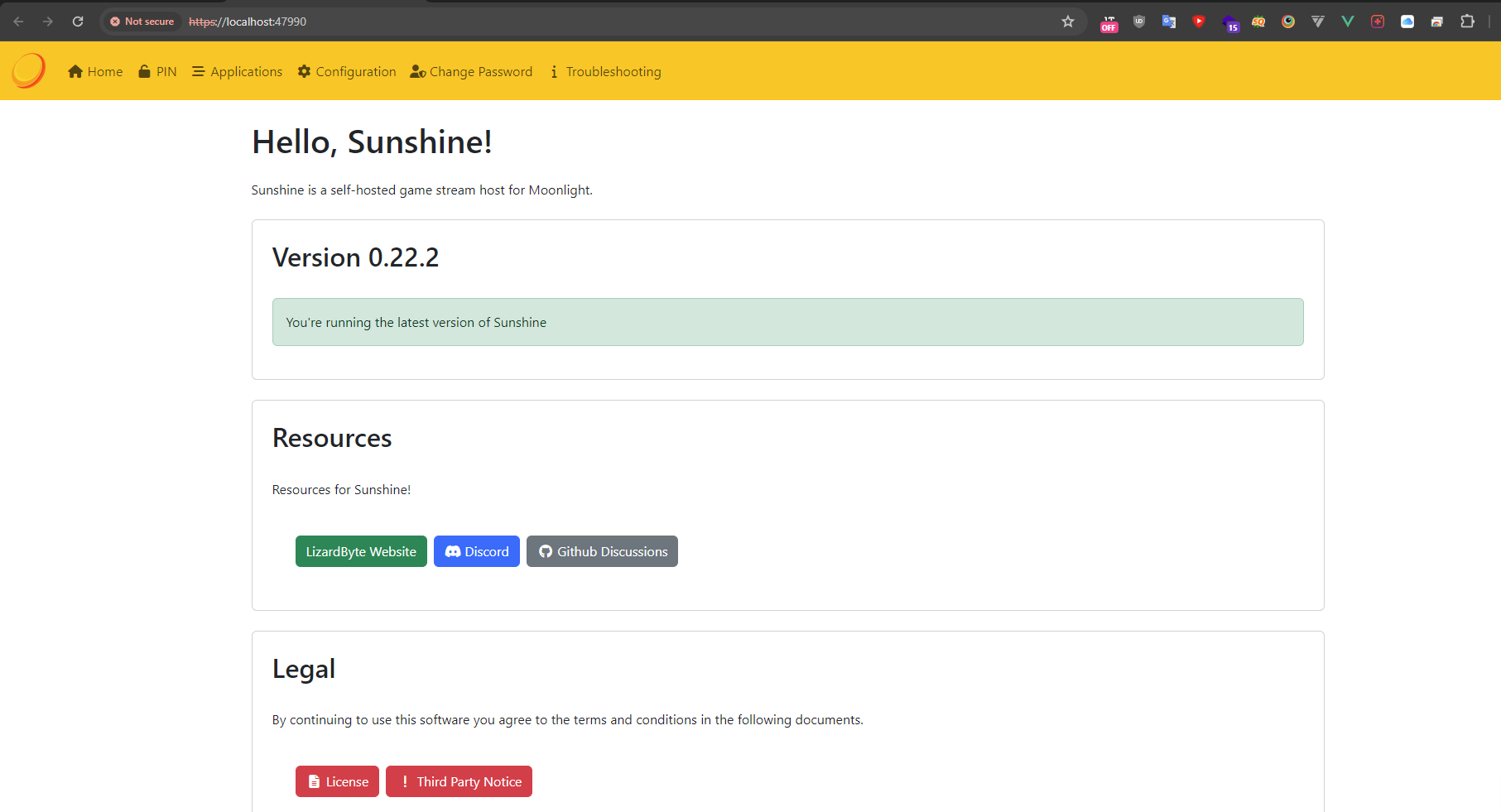Click the Vue devtools extension icon

(1348, 22)
